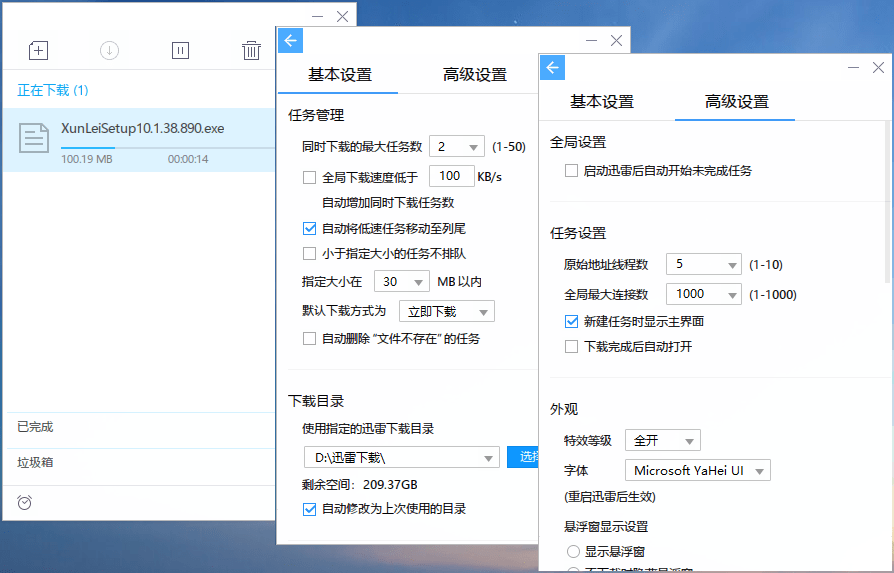The width and height of the screenshot is (894, 573).
Task: Uncheck 新建任务时显示主界面
Action: point(571,322)
